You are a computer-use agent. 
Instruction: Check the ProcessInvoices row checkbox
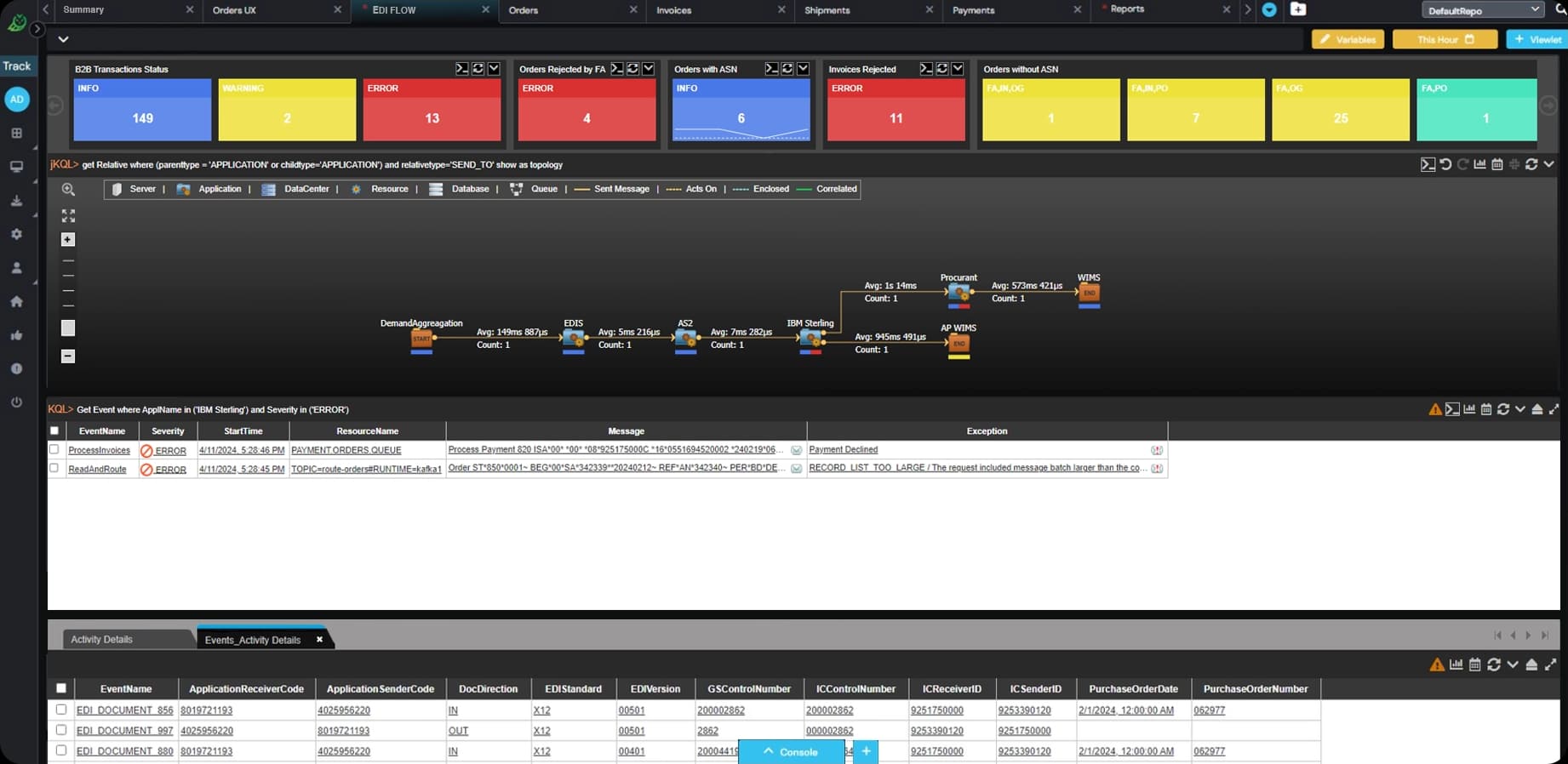[54, 449]
